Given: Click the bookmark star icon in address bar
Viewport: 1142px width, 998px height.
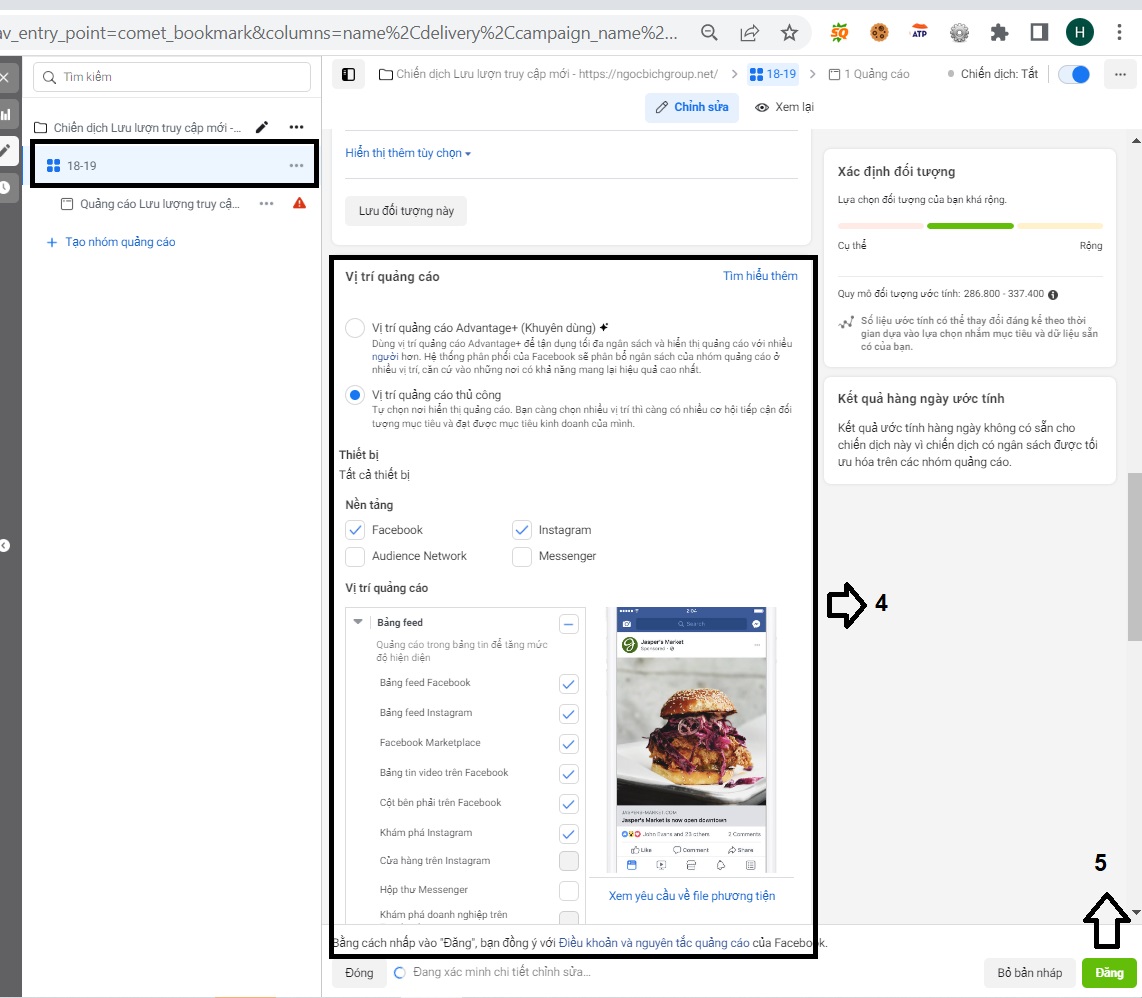Looking at the screenshot, I should (x=789, y=33).
